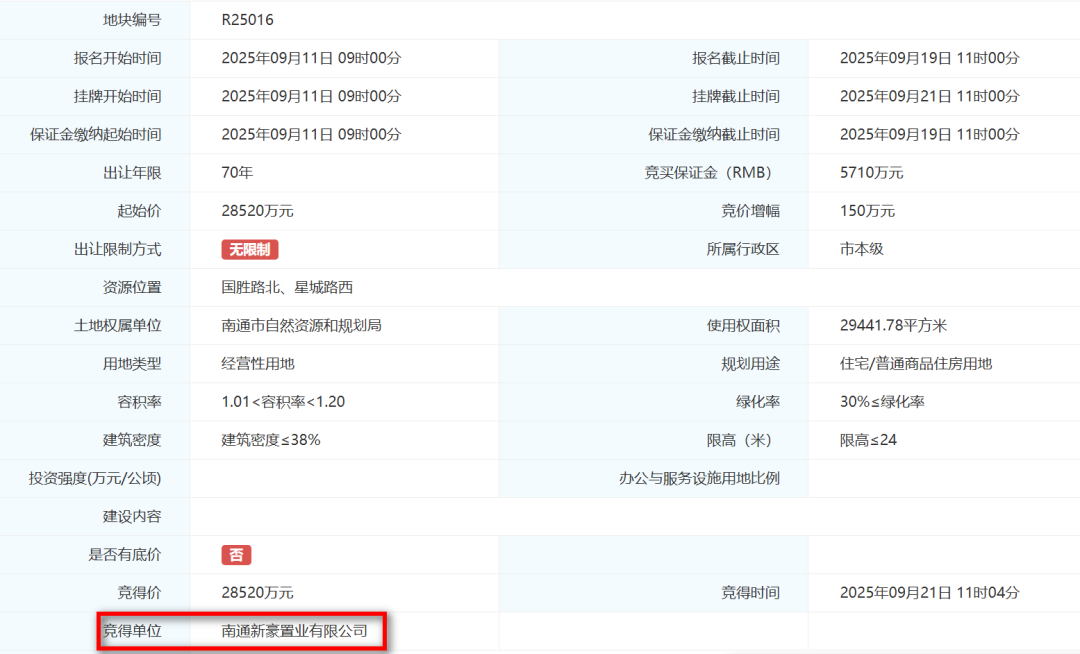
Task: Click the 起始价 label
Action: (139, 211)
